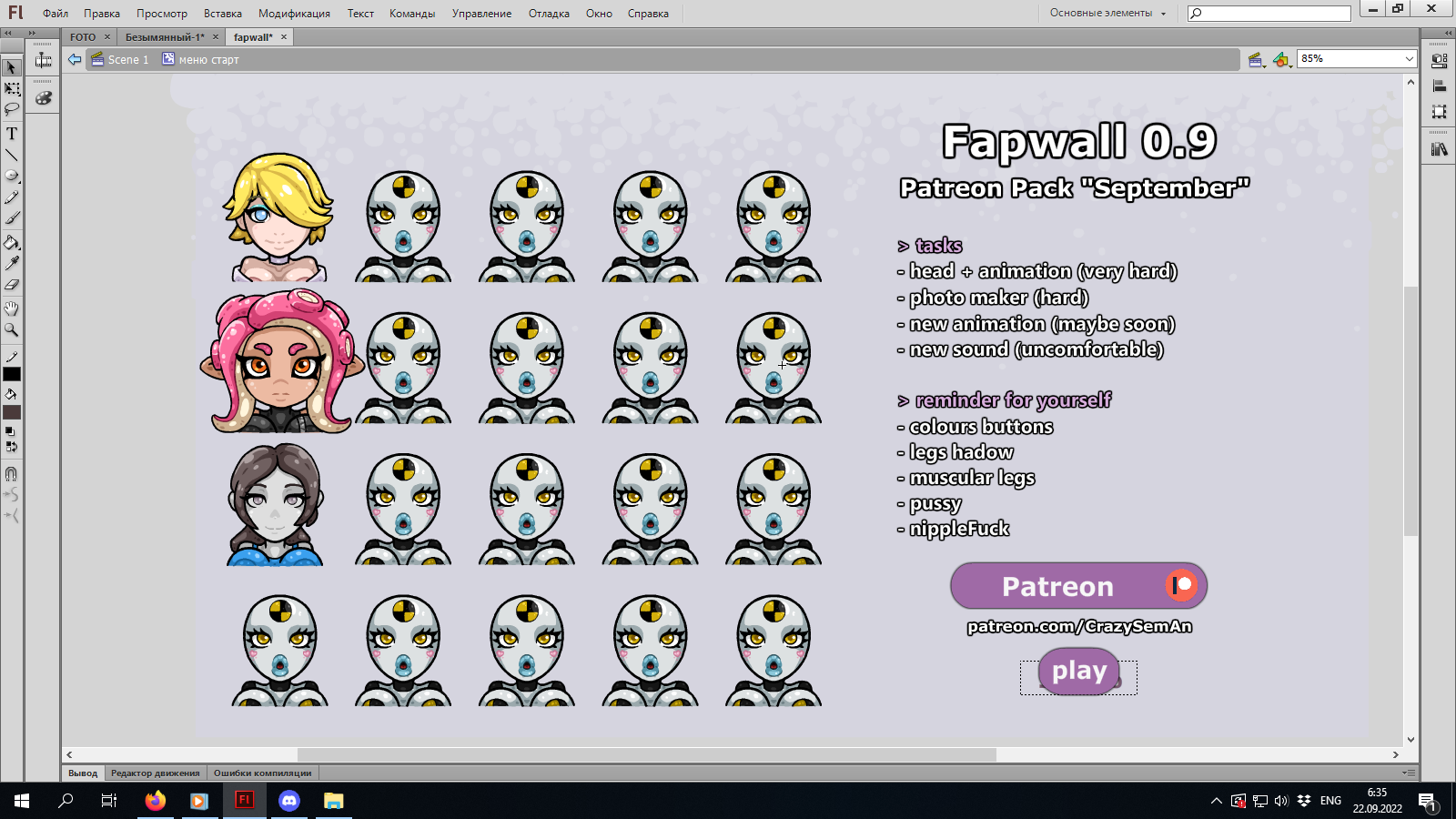The width and height of the screenshot is (1456, 819).
Task: Open the Справка menu
Action: (648, 14)
